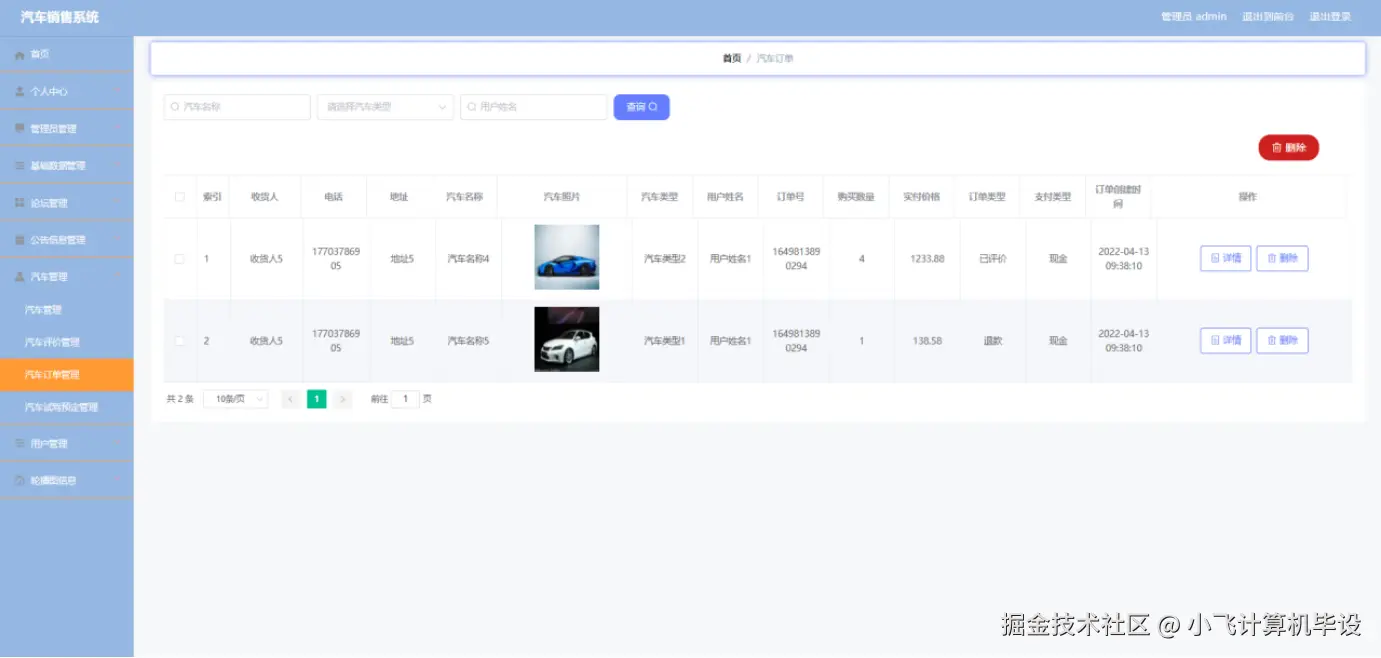This screenshot has height=658, width=1381.
Task: Click the 汽车照片 column header
Action: 562,197
